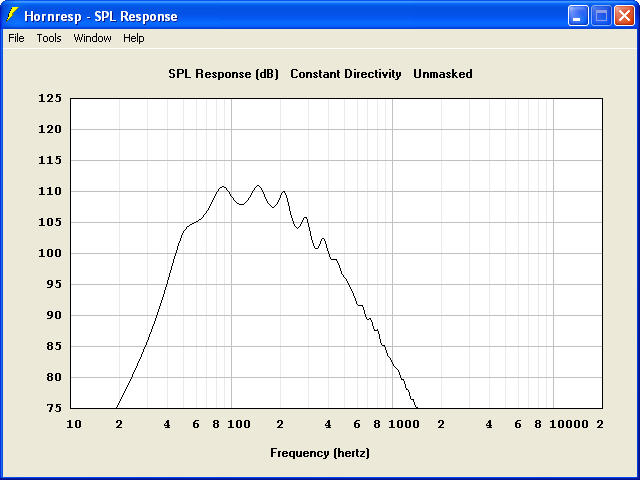Open the Help menu

point(134,38)
